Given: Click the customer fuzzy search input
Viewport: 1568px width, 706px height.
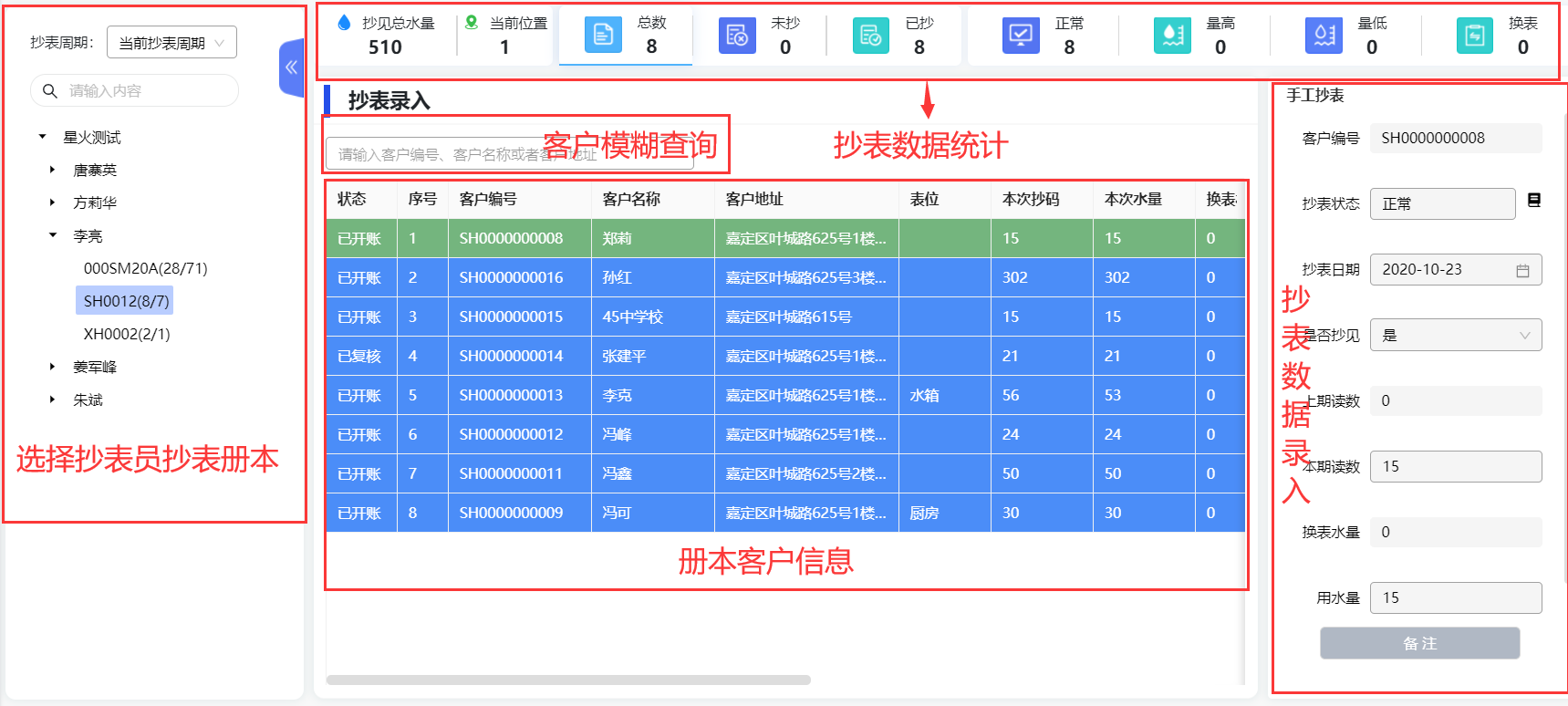Looking at the screenshot, I should point(509,154).
